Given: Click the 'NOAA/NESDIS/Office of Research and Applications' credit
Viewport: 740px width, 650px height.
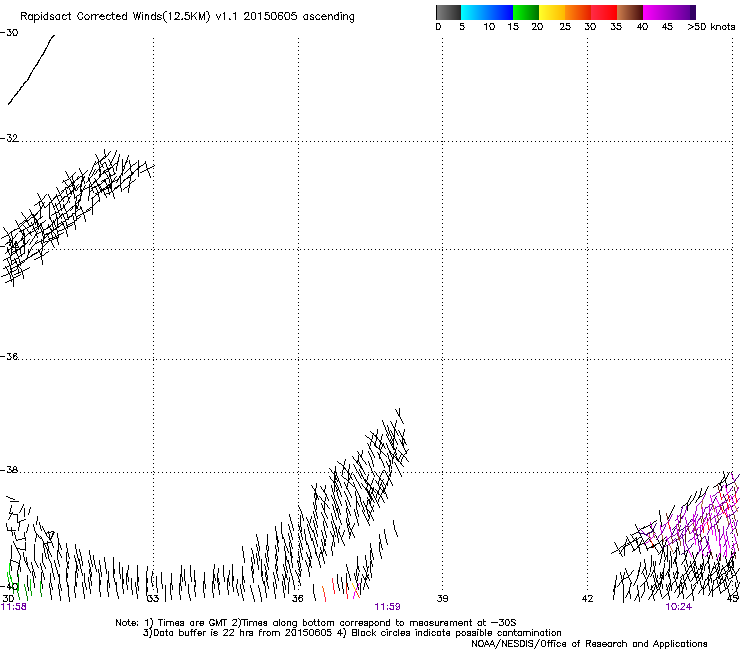Looking at the screenshot, I should click(x=589, y=644).
